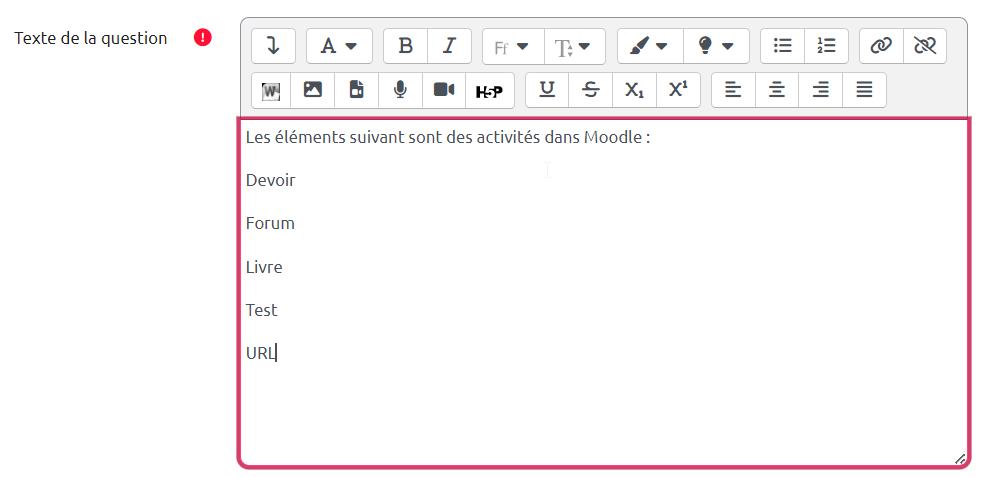Create a numbered list
996x477 pixels.
coord(826,46)
